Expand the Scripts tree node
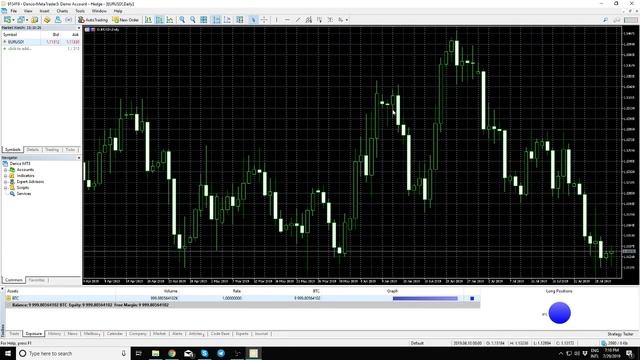 (6, 188)
